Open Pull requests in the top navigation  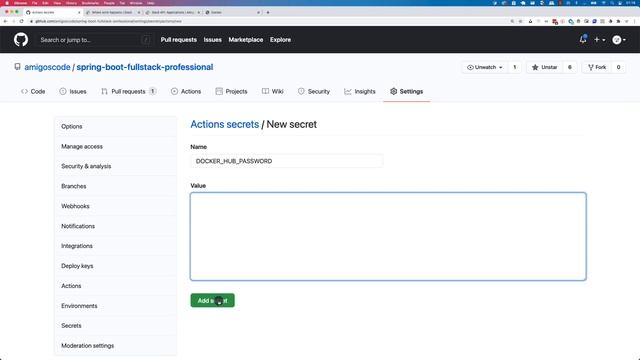178,40
